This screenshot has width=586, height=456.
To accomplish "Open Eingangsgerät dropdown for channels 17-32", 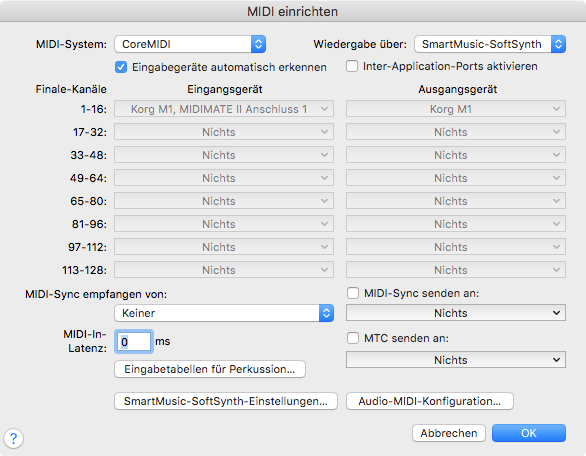I will (224, 132).
